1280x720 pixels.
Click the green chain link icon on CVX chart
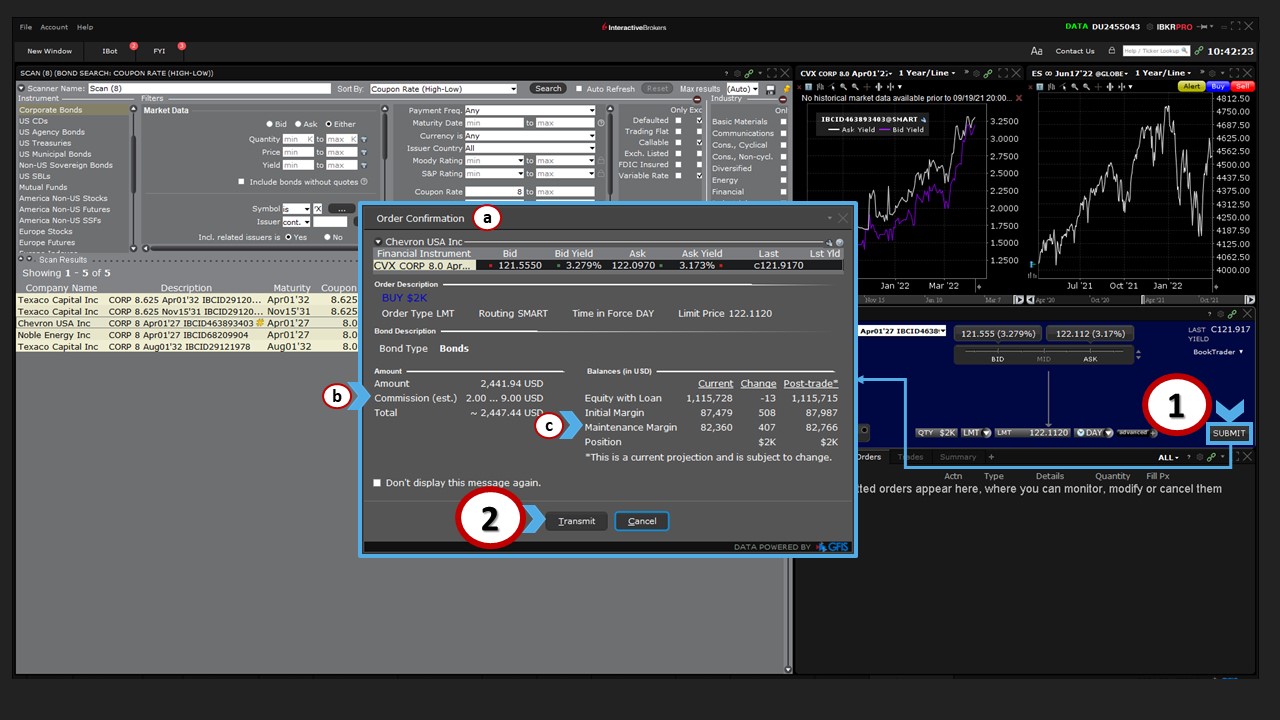click(988, 73)
